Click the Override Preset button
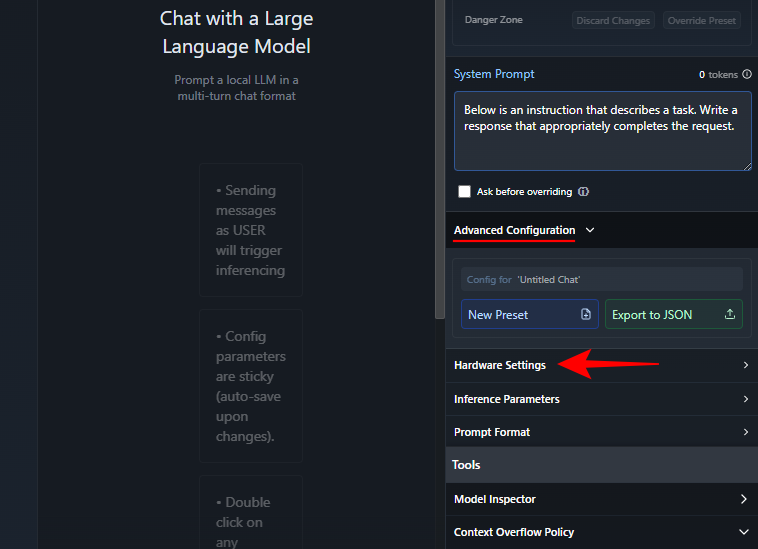 tap(701, 21)
